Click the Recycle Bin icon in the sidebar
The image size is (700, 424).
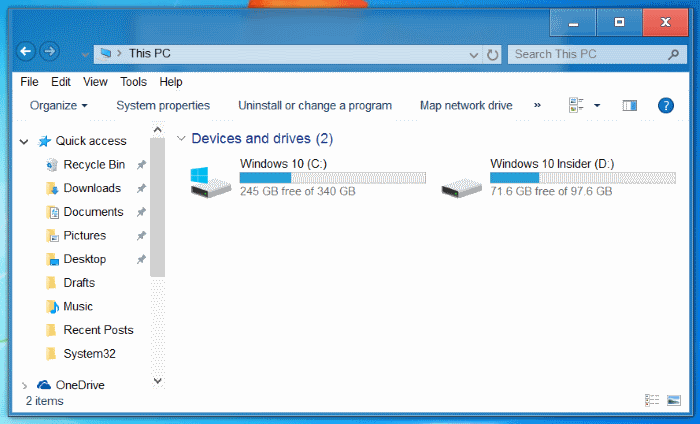click(x=52, y=165)
